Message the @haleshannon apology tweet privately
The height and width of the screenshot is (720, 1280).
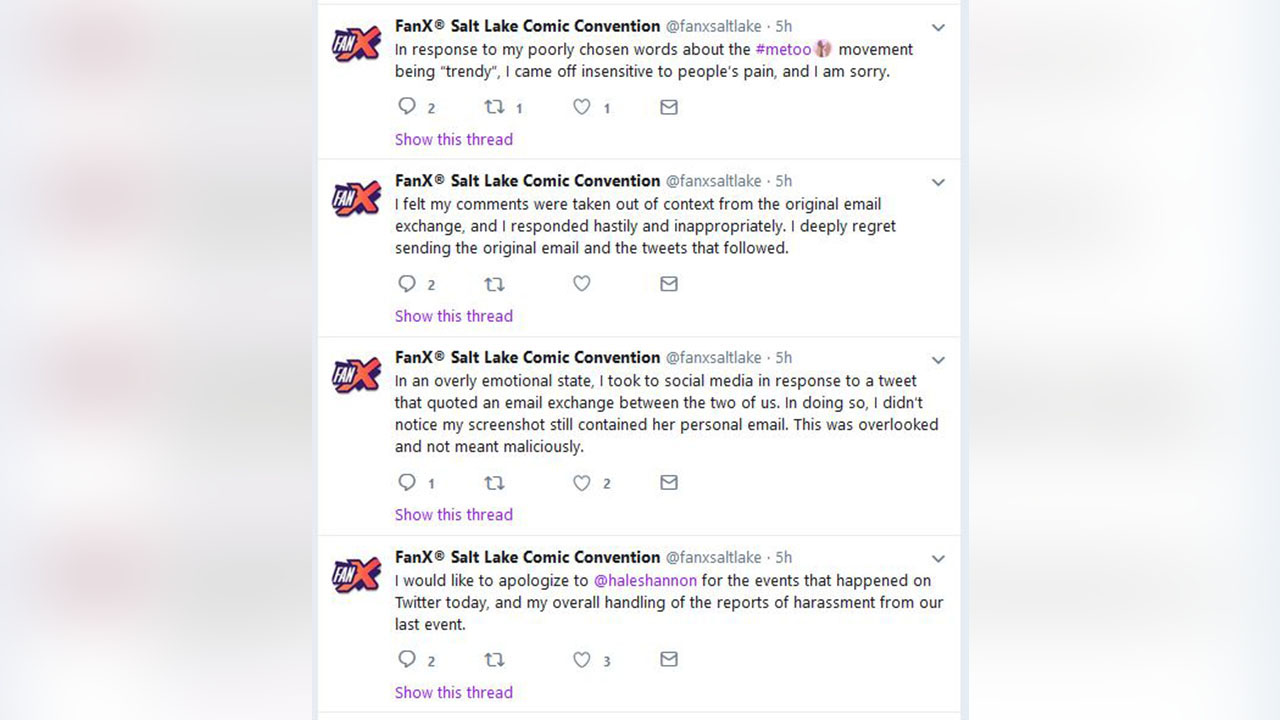pyautogui.click(x=669, y=659)
